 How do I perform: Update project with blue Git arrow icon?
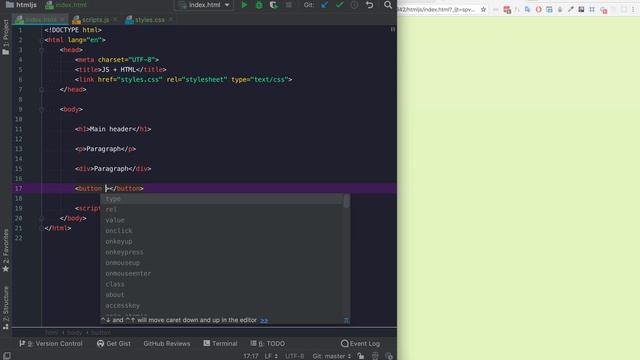coord(324,5)
